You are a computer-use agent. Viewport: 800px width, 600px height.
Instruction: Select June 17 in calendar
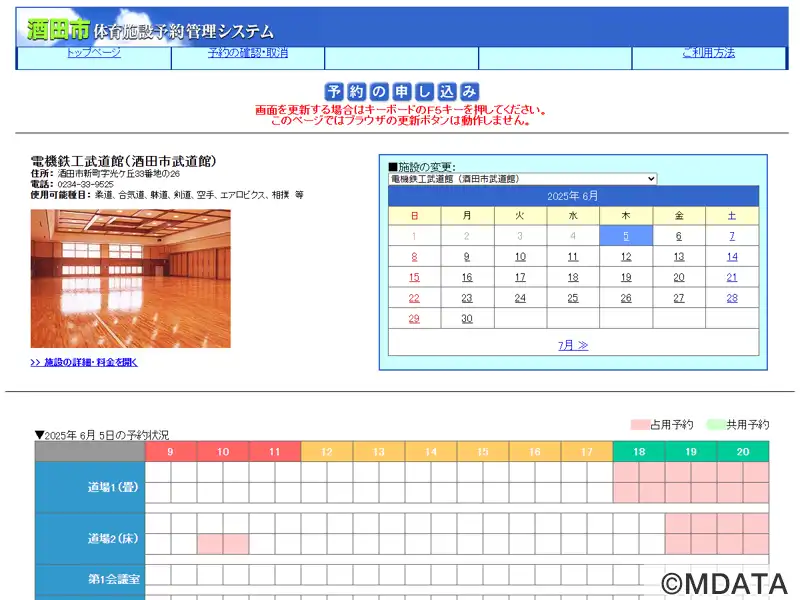(x=520, y=278)
